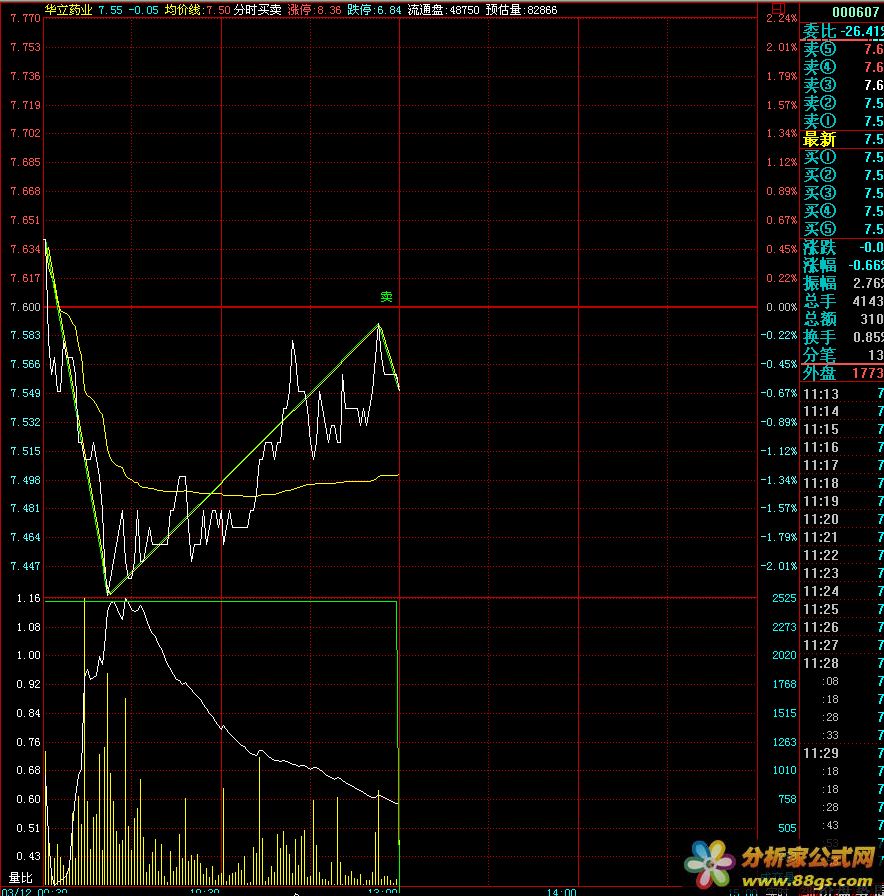
Task: Click the 505 volume axis label
Action: coord(787,828)
